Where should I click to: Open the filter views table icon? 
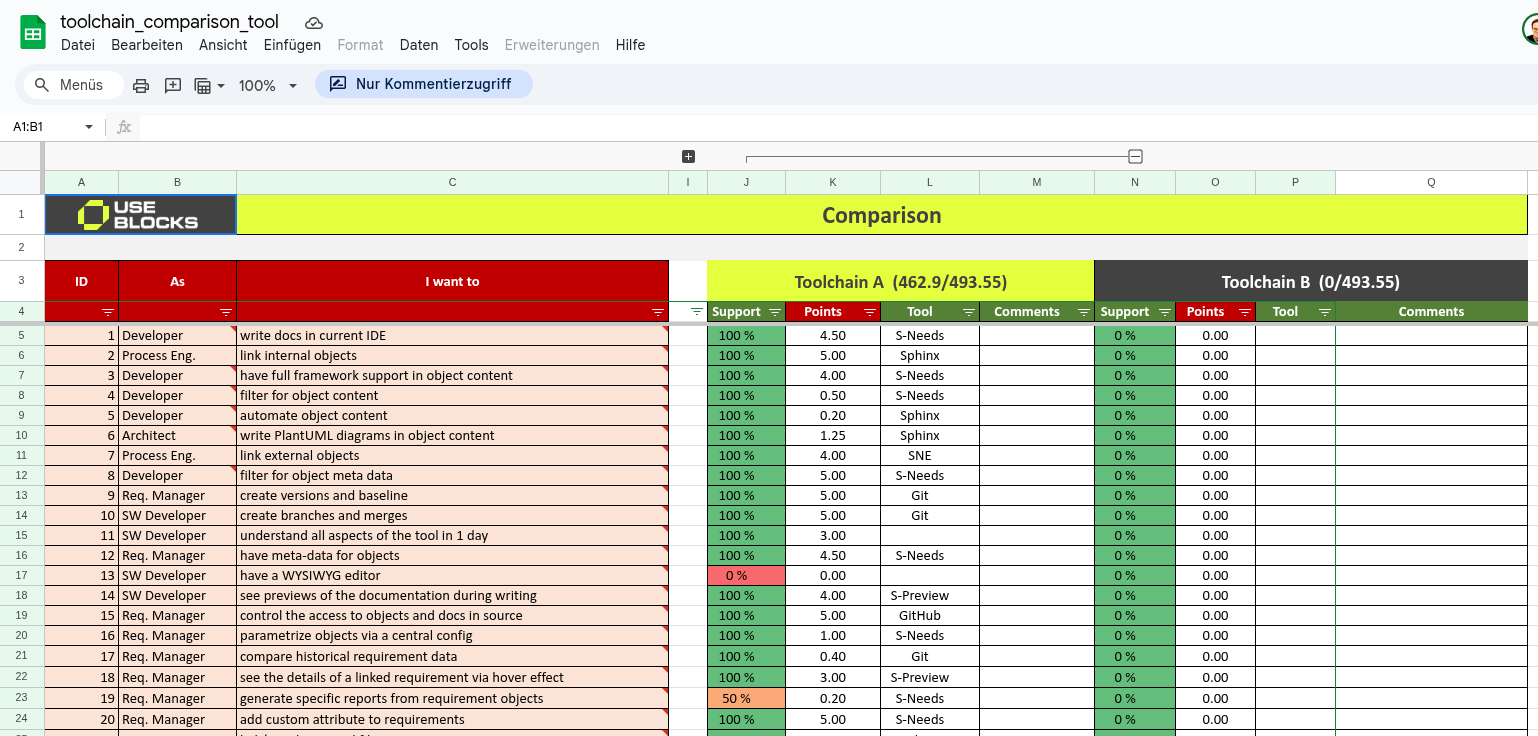coord(208,86)
